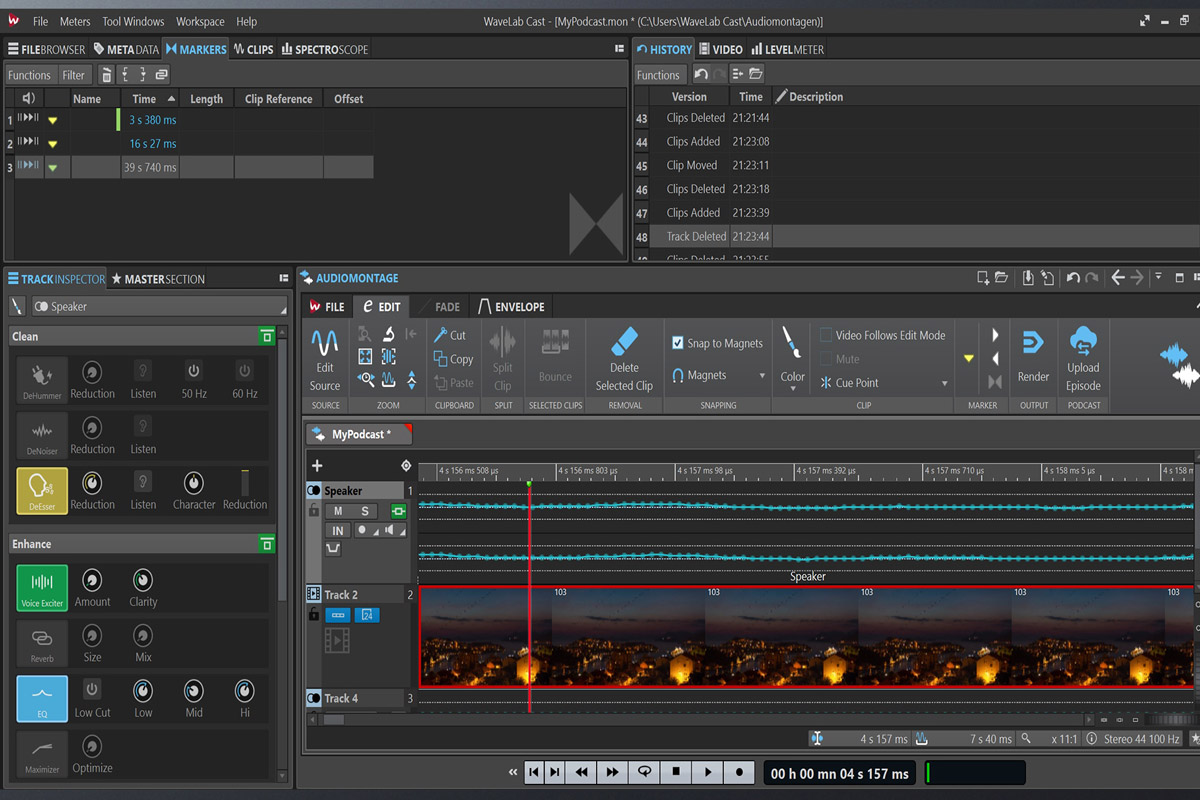The height and width of the screenshot is (800, 1200).
Task: Click the Split Clip icon
Action: click(502, 343)
